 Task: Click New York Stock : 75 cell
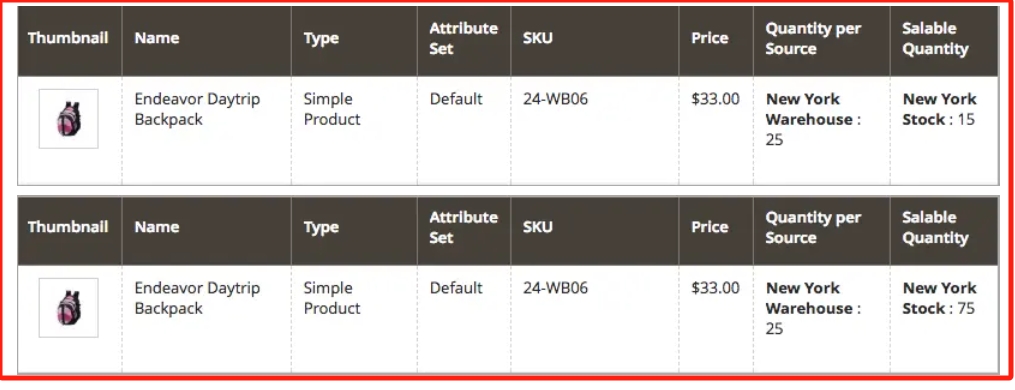point(939,298)
